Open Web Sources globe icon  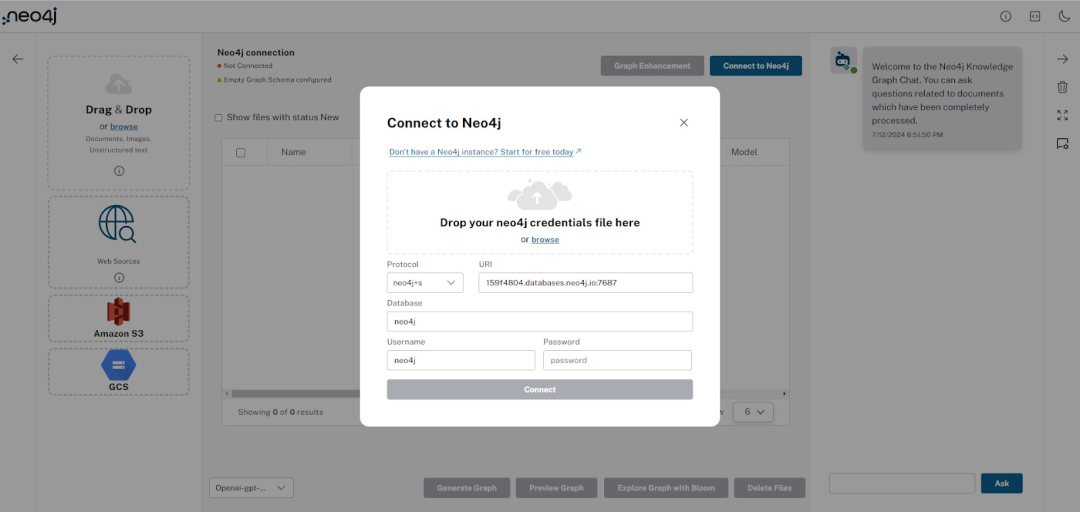[118, 224]
